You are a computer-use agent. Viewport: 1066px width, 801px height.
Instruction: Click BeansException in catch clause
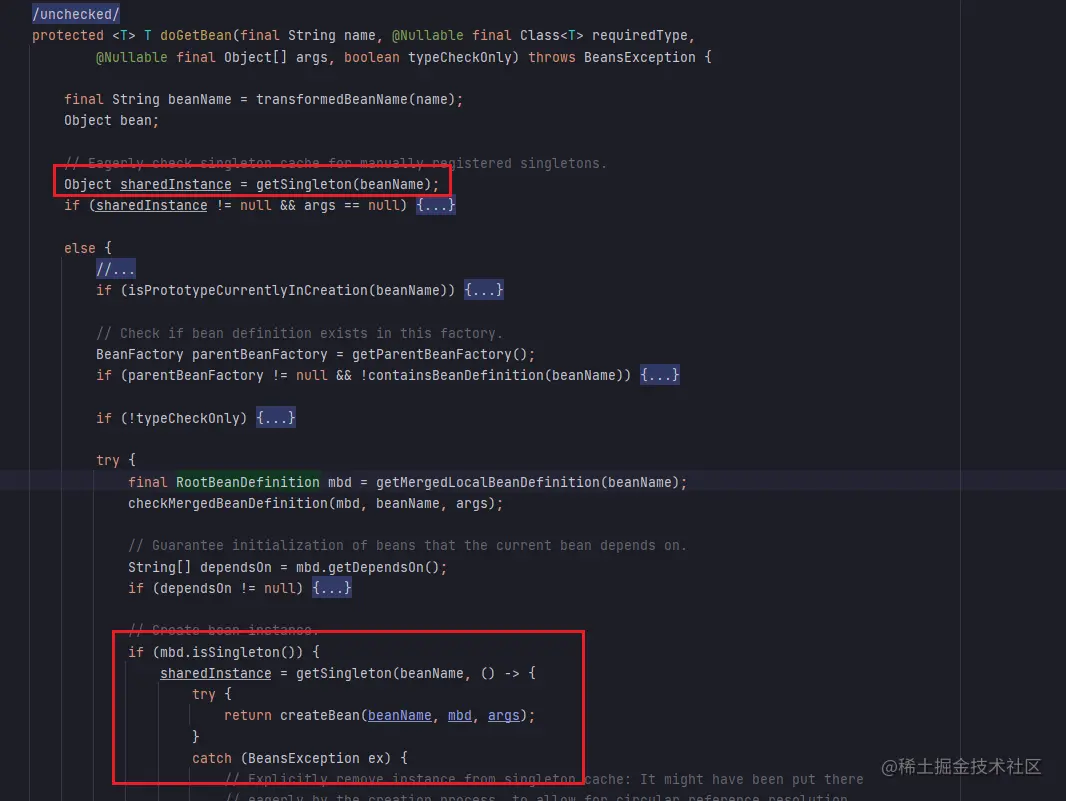[x=304, y=758]
